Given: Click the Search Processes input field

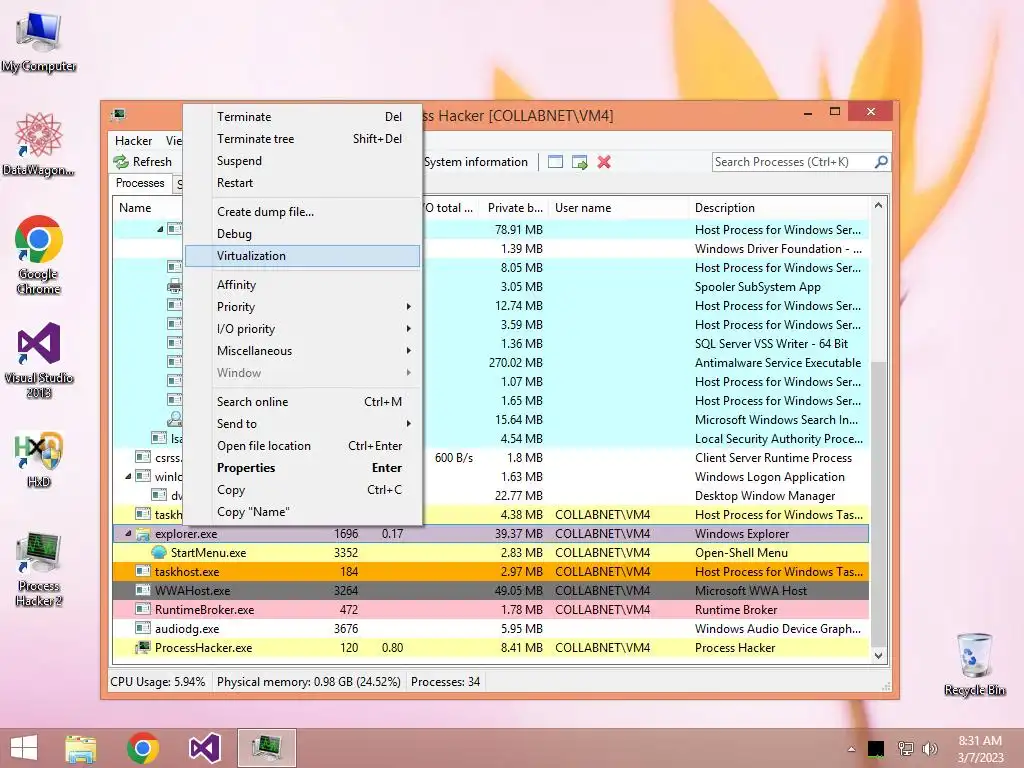Looking at the screenshot, I should 793,161.
